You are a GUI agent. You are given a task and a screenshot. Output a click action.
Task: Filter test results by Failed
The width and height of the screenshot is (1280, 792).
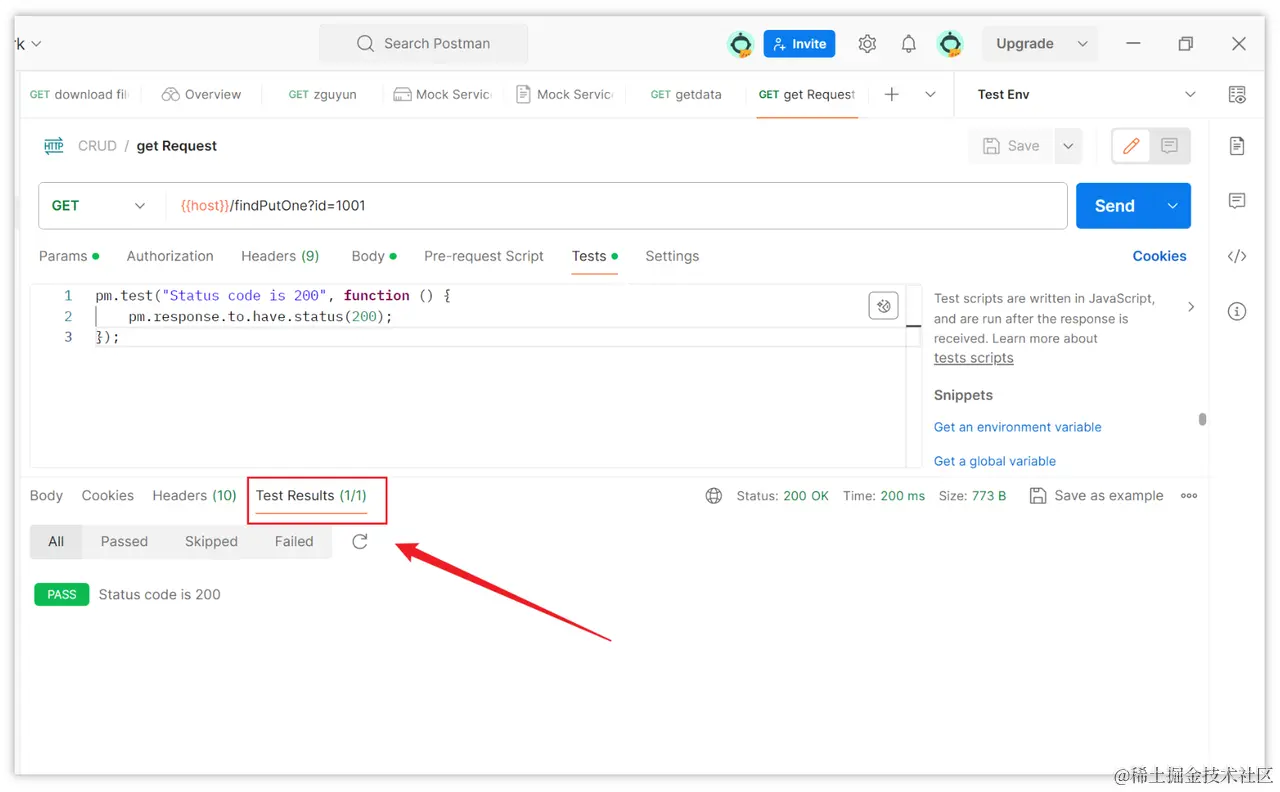[x=294, y=541]
